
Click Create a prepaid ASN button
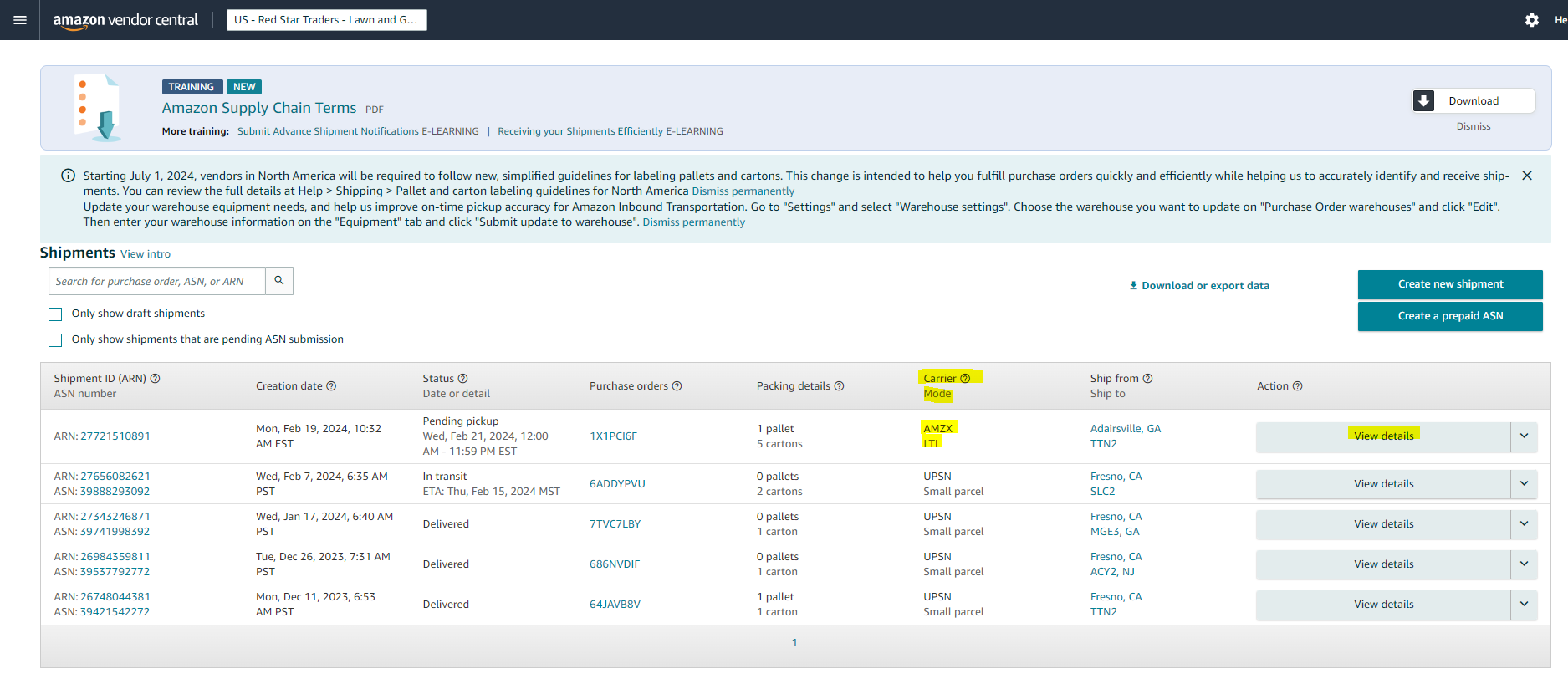tap(1450, 316)
